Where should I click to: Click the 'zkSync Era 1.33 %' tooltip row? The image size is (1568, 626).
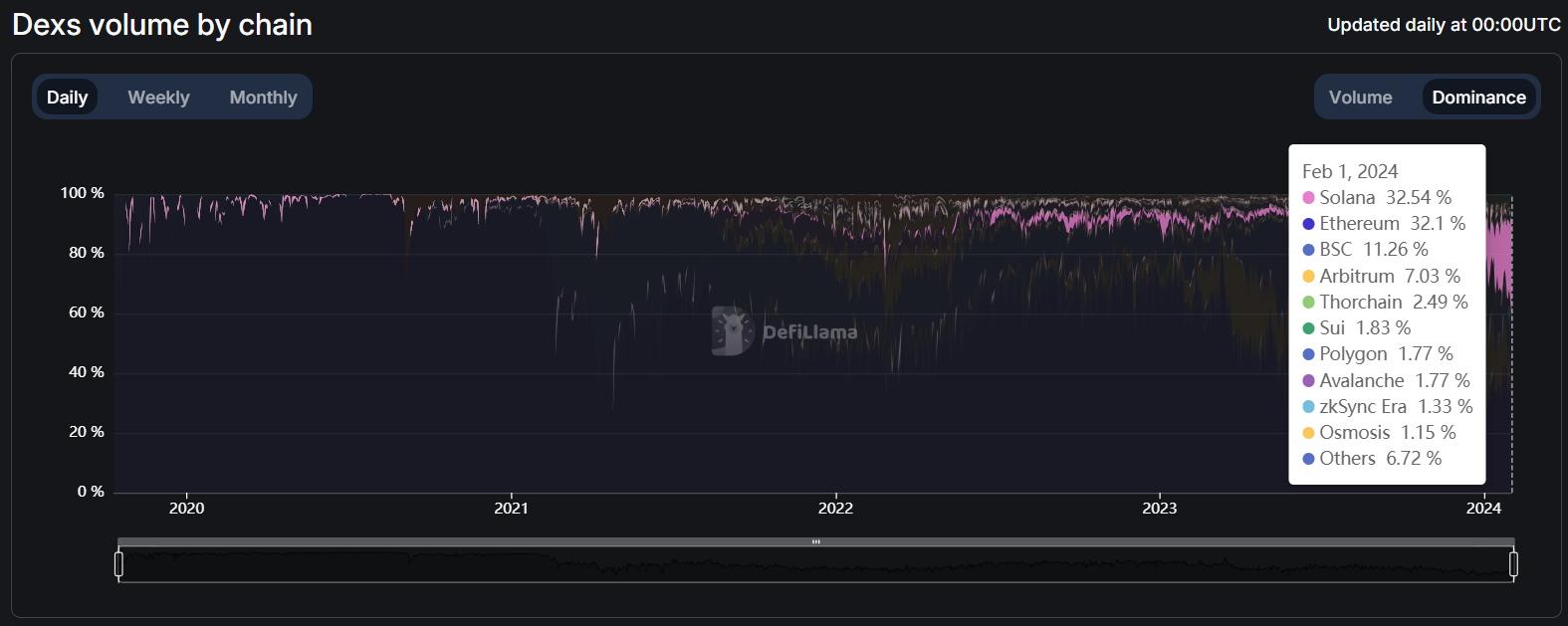tap(1388, 407)
